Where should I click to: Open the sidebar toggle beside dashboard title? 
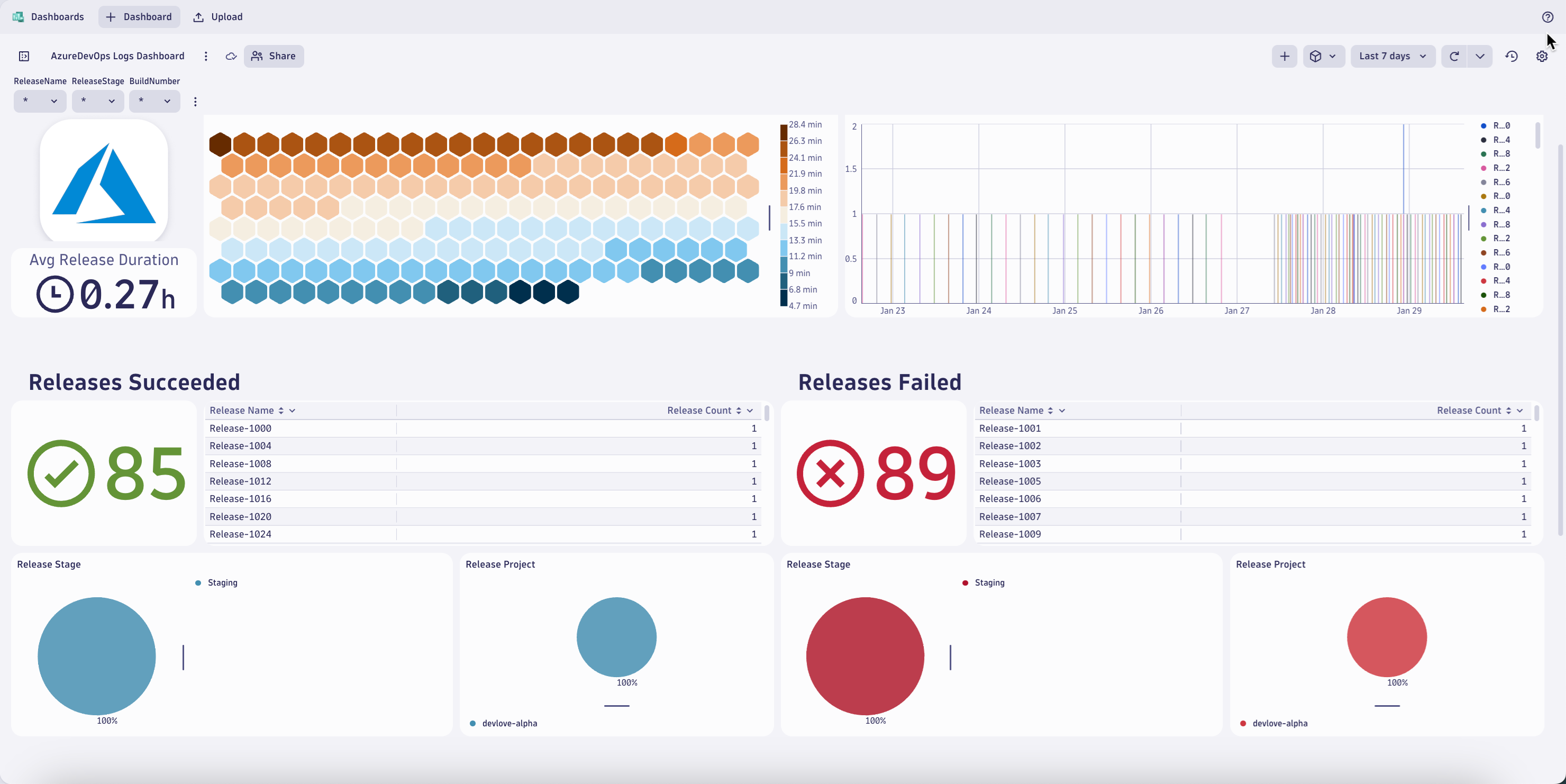24,56
